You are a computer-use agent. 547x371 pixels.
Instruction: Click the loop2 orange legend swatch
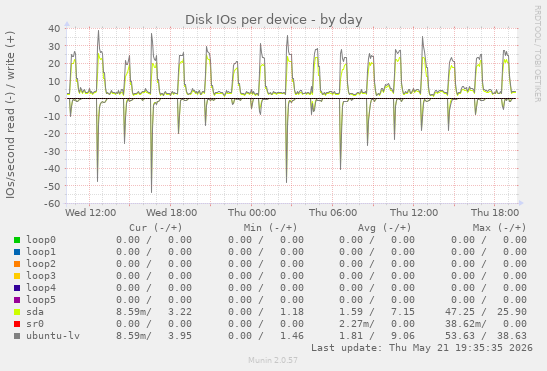tap(17, 264)
